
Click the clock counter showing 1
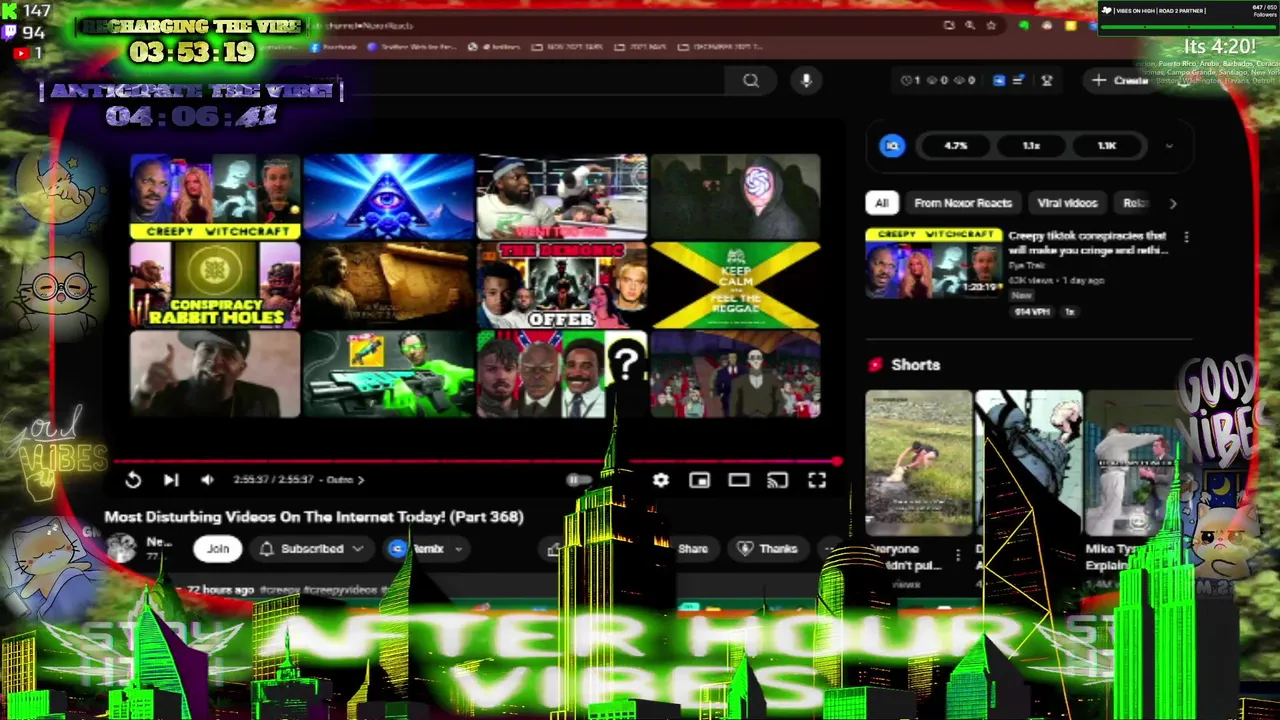[x=910, y=81]
